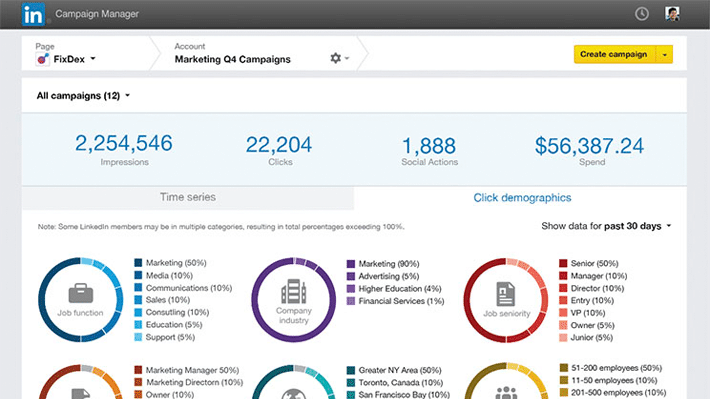Screen dimensions: 710x399
Task: Open the All campaigns (12) dropdown
Action: click(83, 96)
